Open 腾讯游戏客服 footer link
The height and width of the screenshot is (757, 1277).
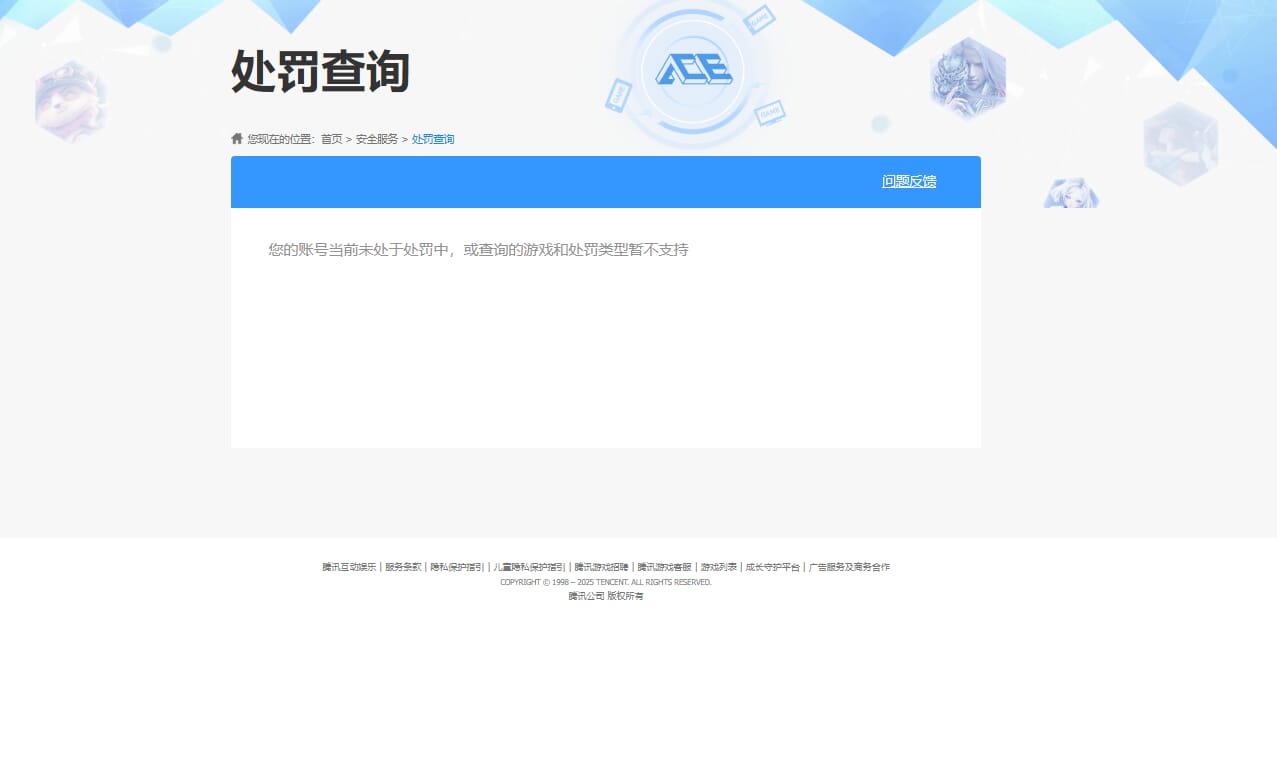click(665, 567)
